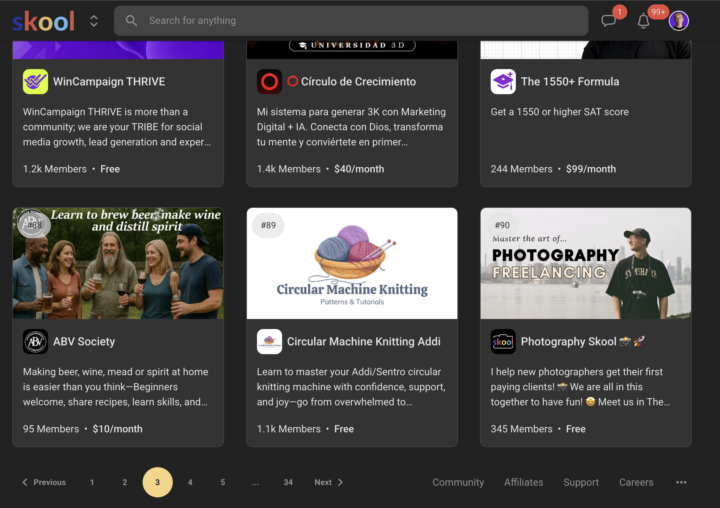Open WinCampaign THRIVE title
This screenshot has width=720, height=508.
(x=109, y=82)
